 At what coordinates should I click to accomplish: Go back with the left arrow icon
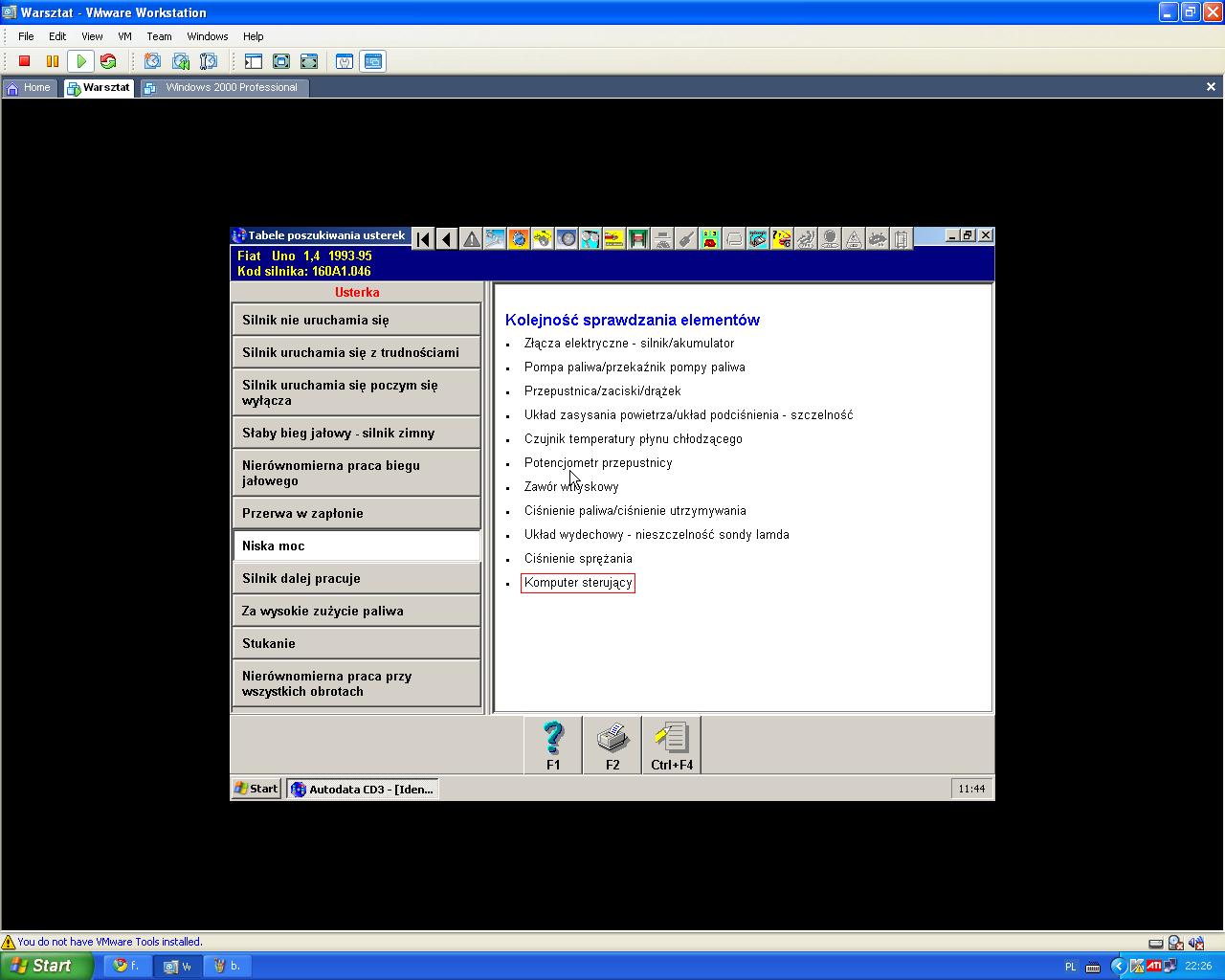tap(447, 238)
